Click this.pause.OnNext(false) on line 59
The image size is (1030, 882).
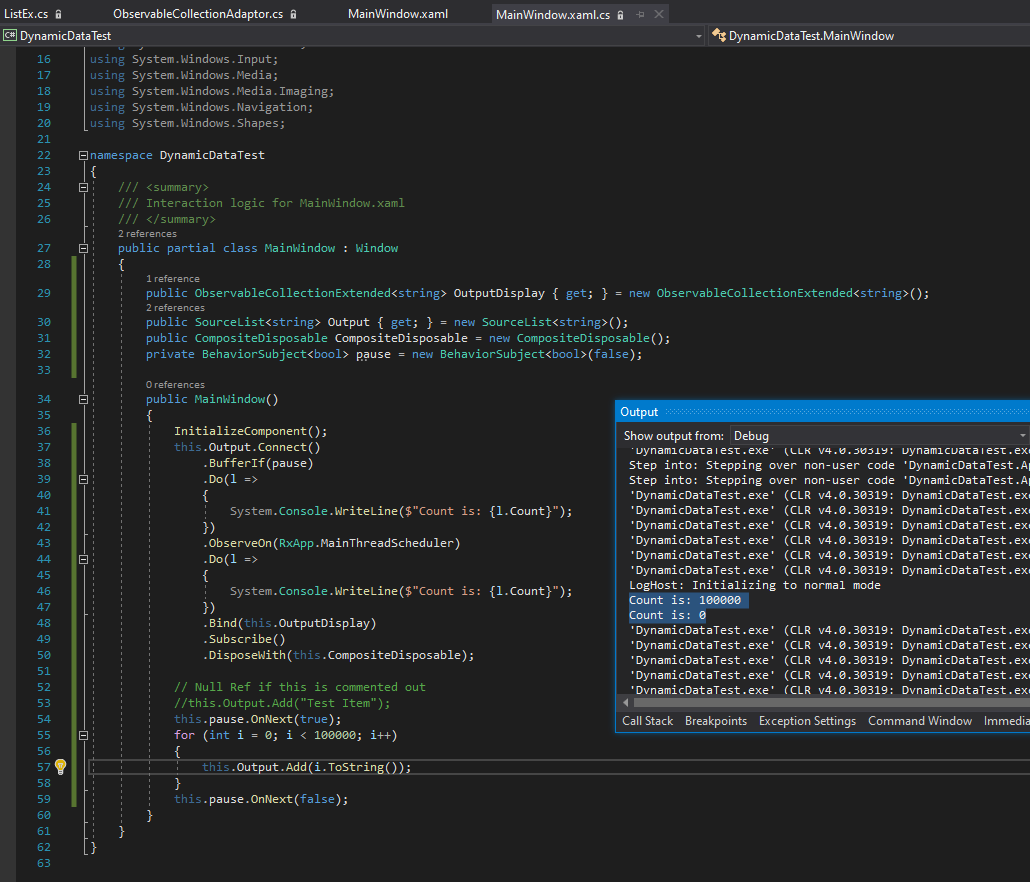(x=261, y=799)
